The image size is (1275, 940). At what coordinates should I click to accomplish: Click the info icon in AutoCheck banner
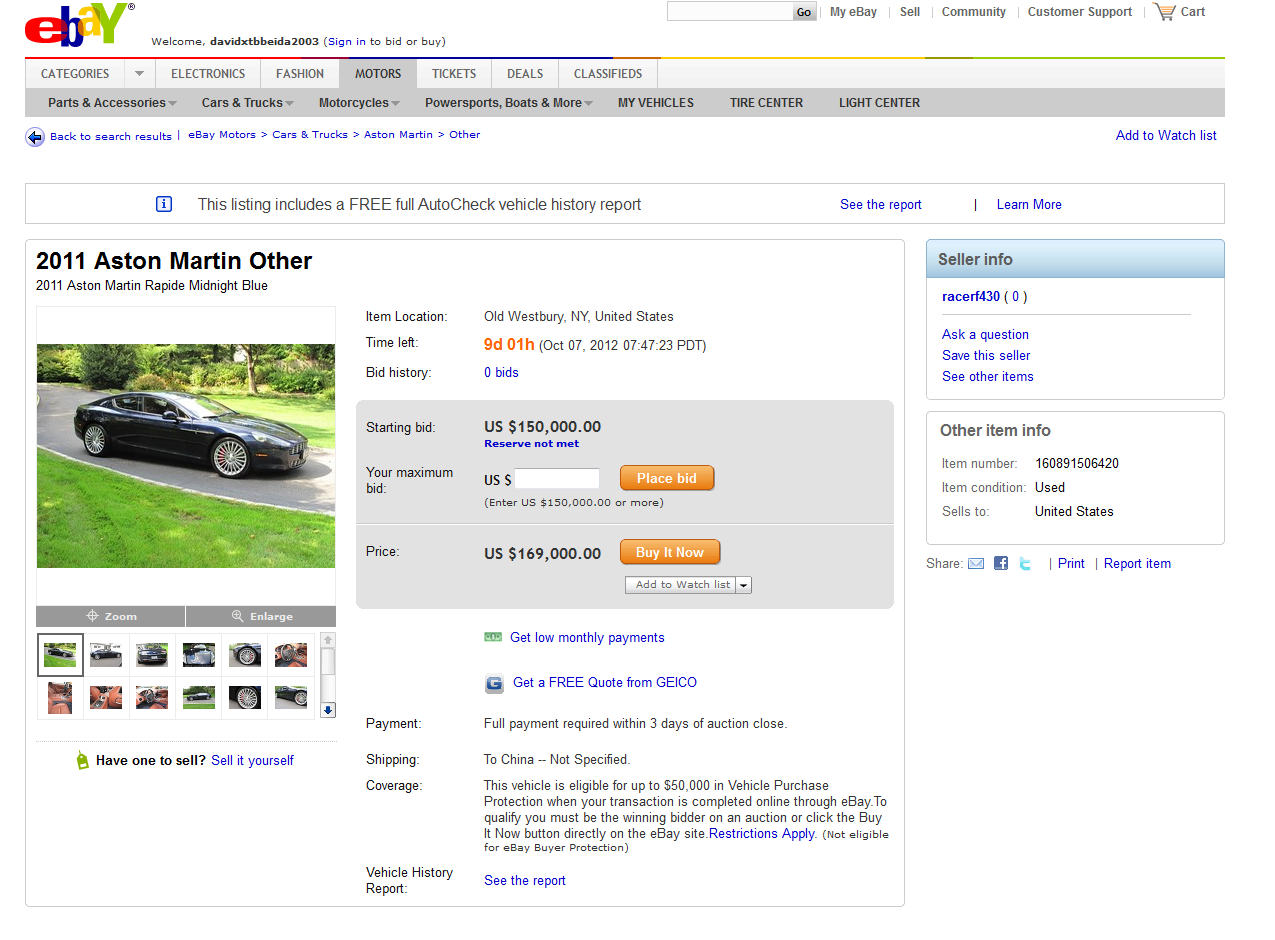coord(164,204)
